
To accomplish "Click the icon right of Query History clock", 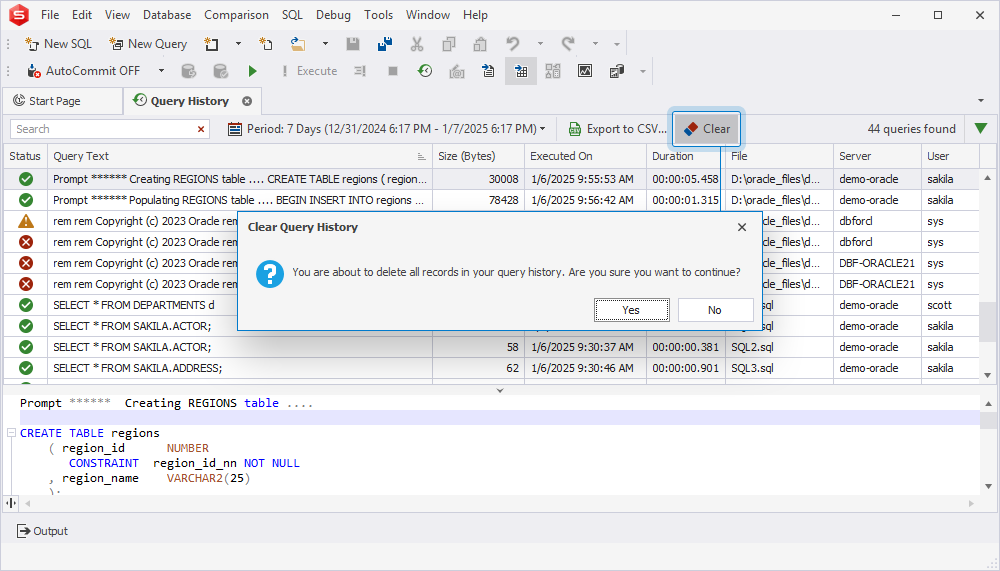I will click(457, 71).
